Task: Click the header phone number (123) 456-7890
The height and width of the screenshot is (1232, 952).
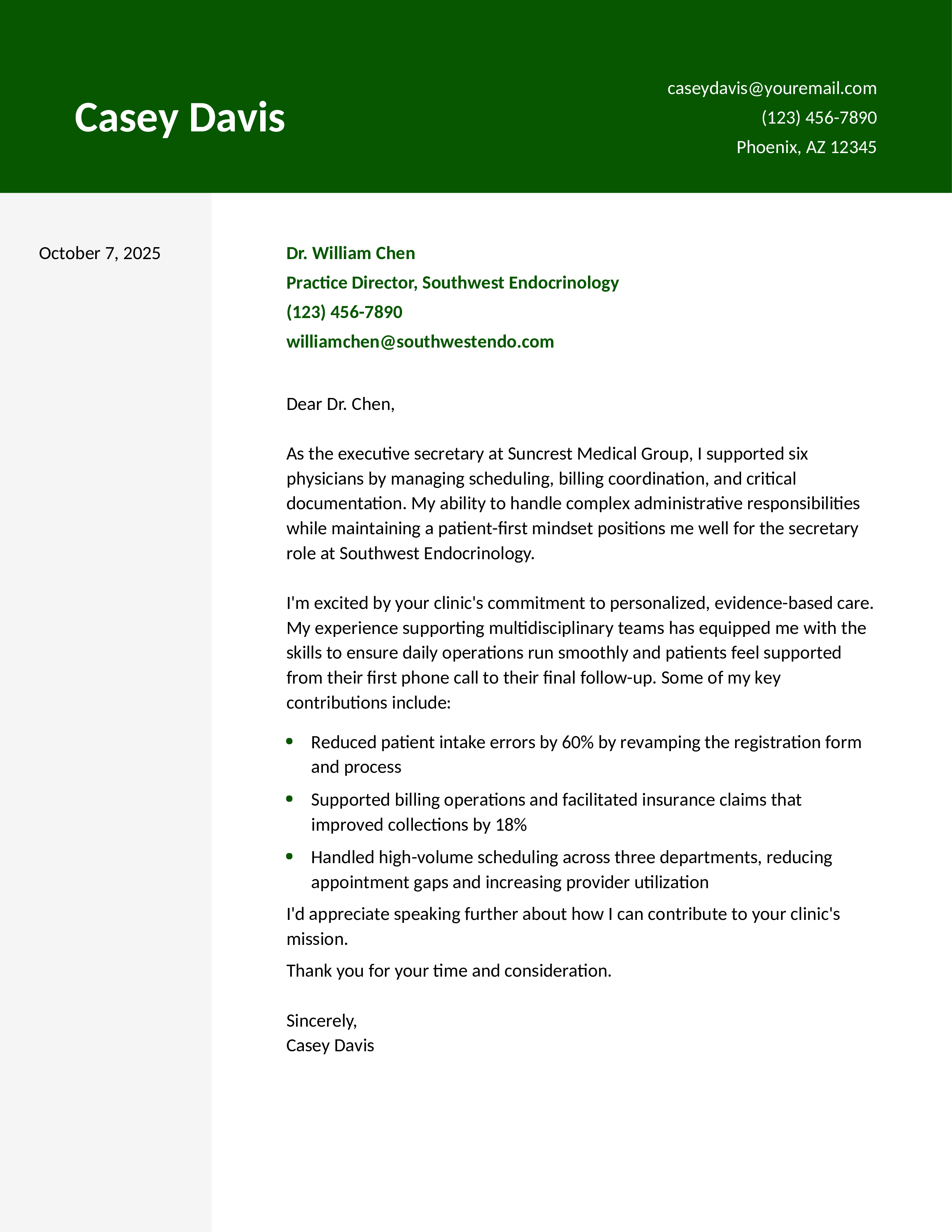Action: (x=818, y=118)
